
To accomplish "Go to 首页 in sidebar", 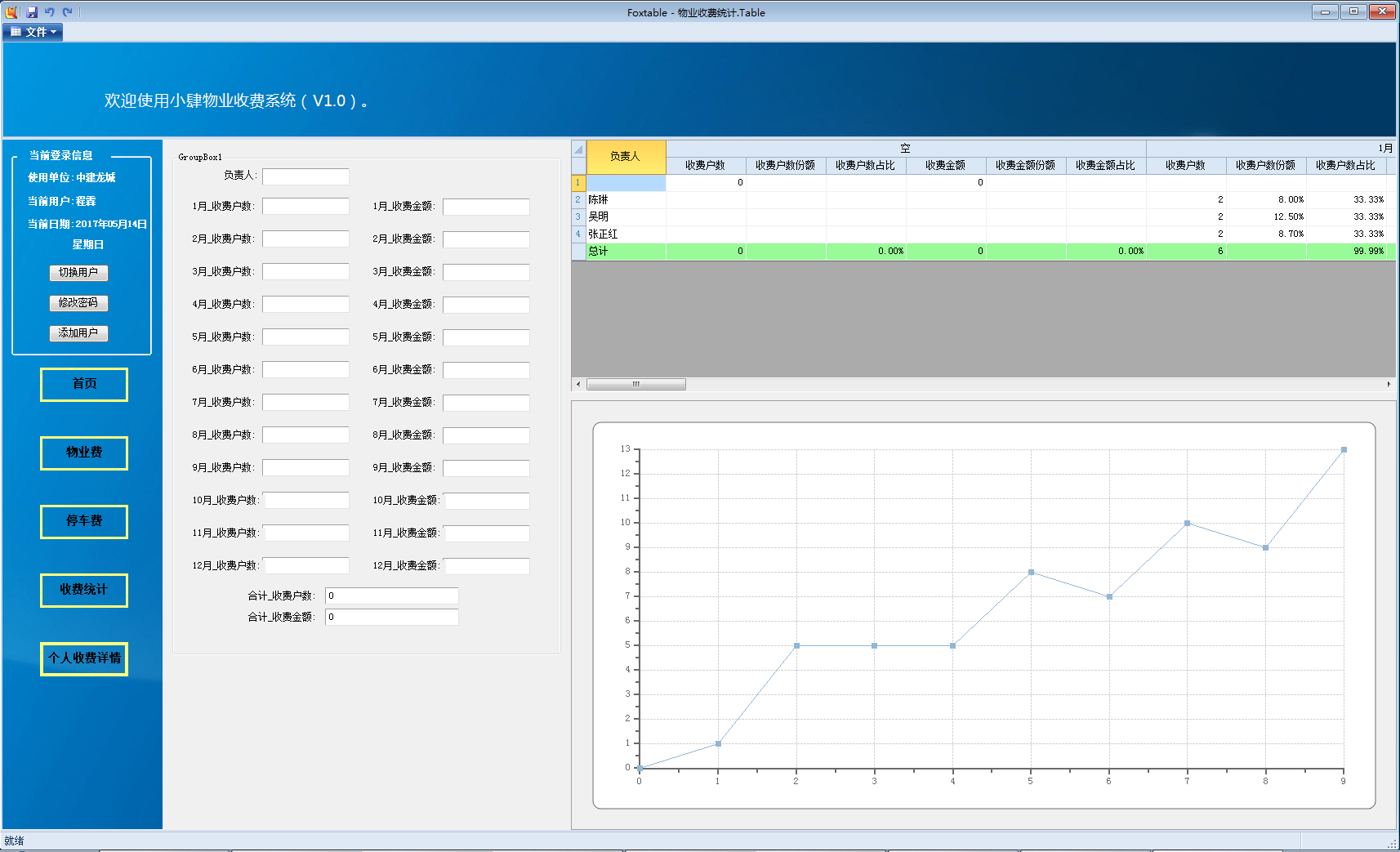I will [84, 384].
